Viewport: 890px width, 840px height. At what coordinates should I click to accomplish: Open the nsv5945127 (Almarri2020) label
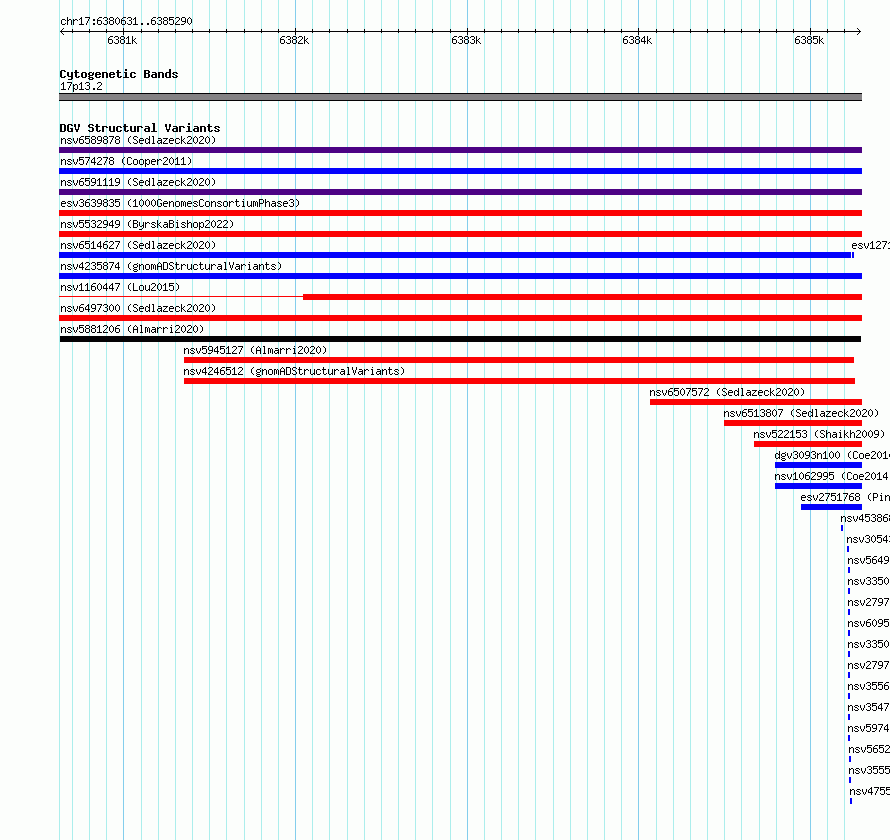tap(255, 350)
